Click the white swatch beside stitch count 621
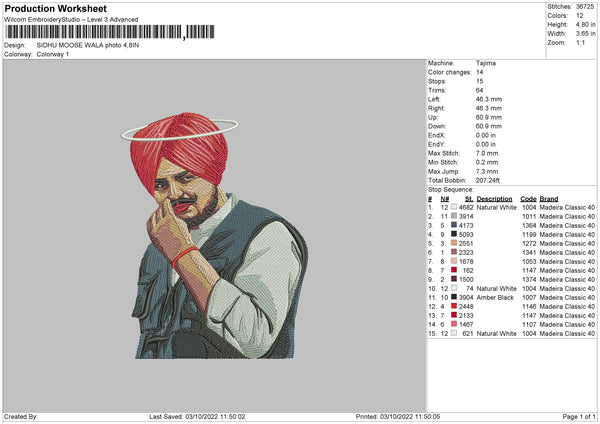The image size is (600, 424). pyautogui.click(x=454, y=333)
